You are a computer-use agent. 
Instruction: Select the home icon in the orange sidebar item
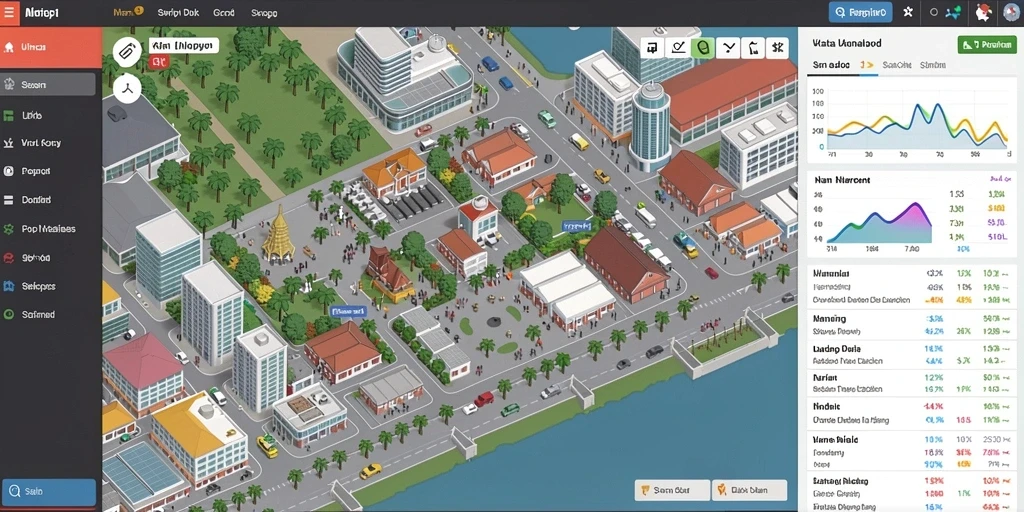click(x=8, y=47)
